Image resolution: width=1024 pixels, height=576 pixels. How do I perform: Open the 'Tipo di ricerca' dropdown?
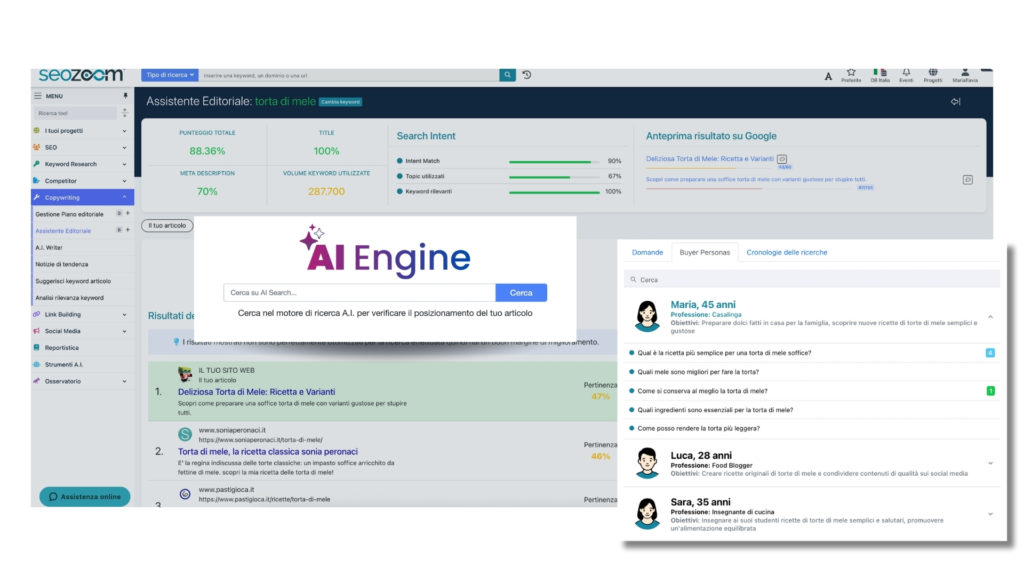click(x=170, y=75)
